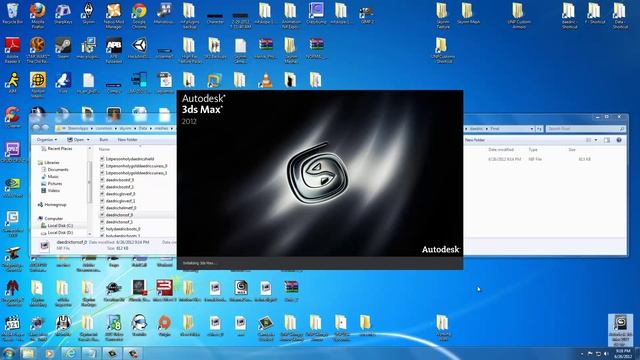Image resolution: width=640 pixels, height=360 pixels.
Task: Select Computer in the navigation pane
Action: tap(51, 219)
